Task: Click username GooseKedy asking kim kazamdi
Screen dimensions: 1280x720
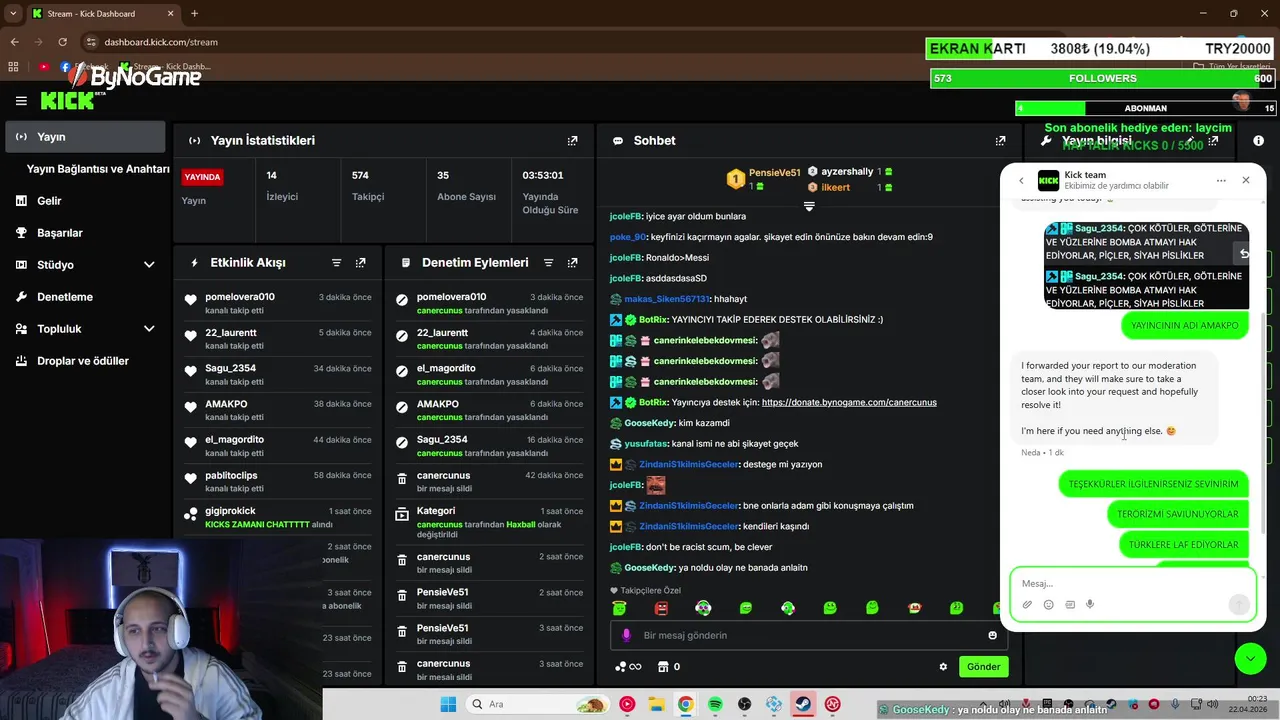Action: pos(648,423)
